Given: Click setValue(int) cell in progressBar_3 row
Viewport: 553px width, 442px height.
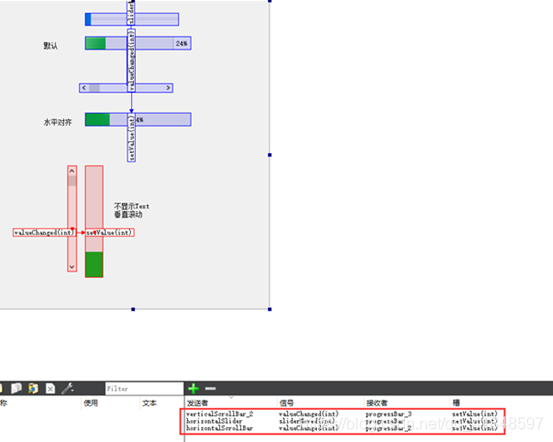Looking at the screenshot, I should [x=475, y=414].
